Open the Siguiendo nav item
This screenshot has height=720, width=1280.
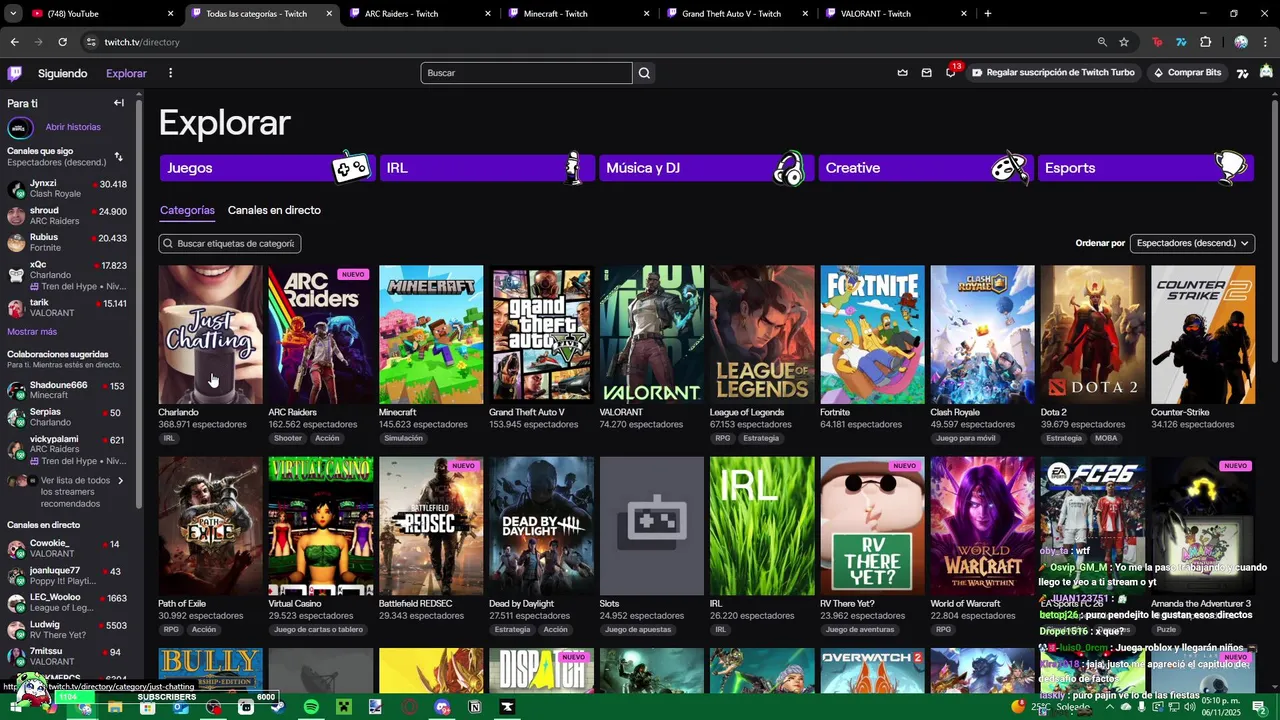(x=63, y=73)
